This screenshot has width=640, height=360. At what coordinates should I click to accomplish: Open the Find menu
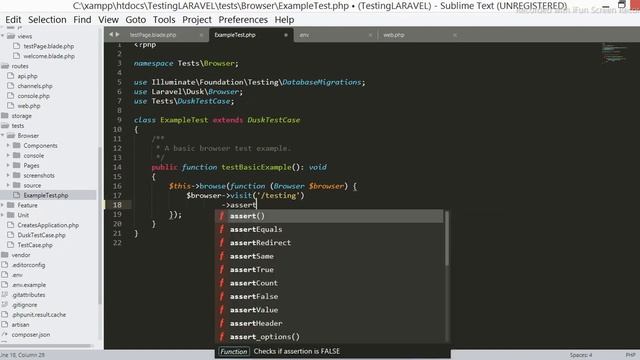coord(82,20)
